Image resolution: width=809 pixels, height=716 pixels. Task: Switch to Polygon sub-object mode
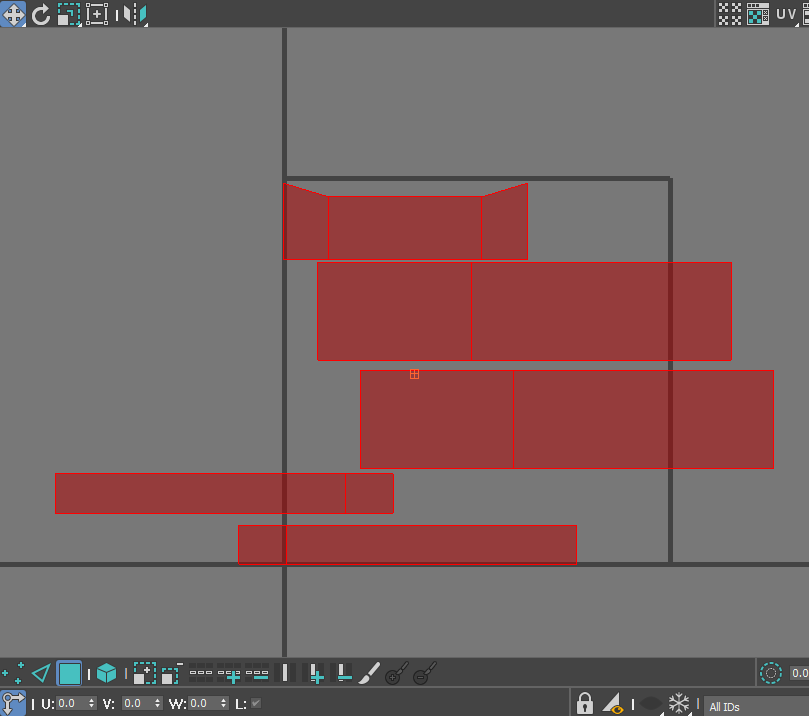[69, 673]
